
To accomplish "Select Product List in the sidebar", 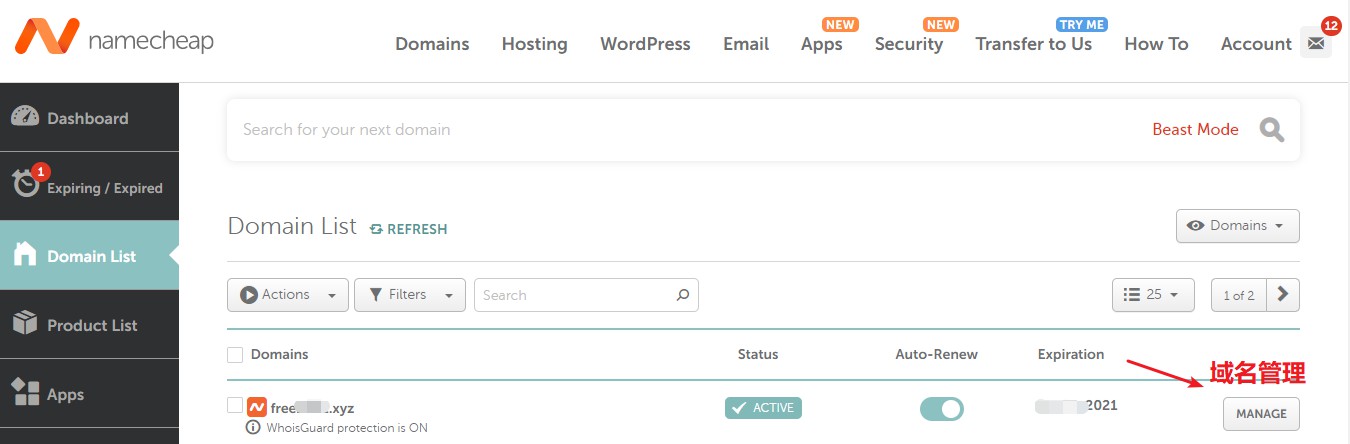I will [89, 325].
